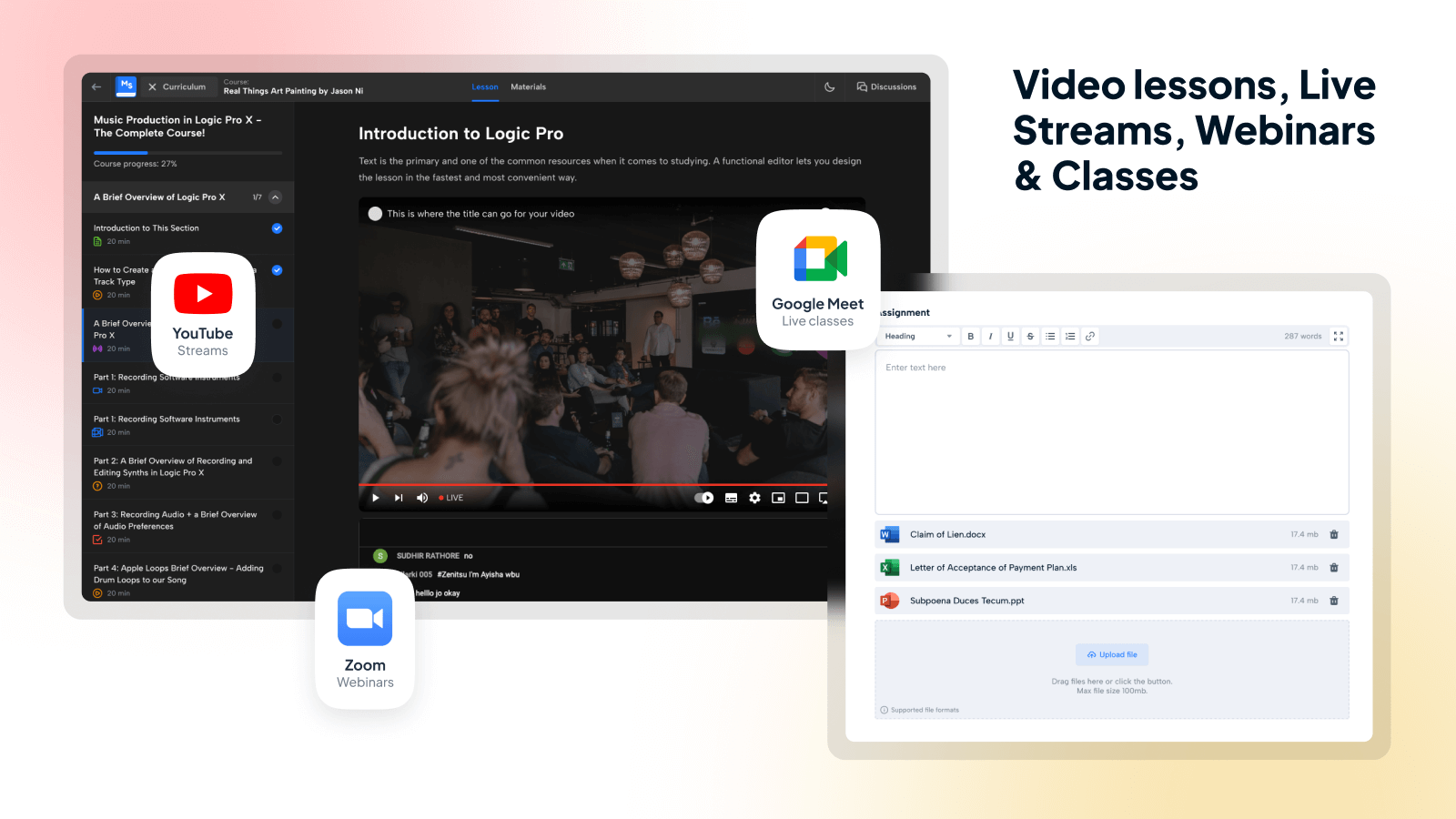This screenshot has width=1456, height=819.
Task: Open the Ms logo home icon
Action: [x=126, y=86]
